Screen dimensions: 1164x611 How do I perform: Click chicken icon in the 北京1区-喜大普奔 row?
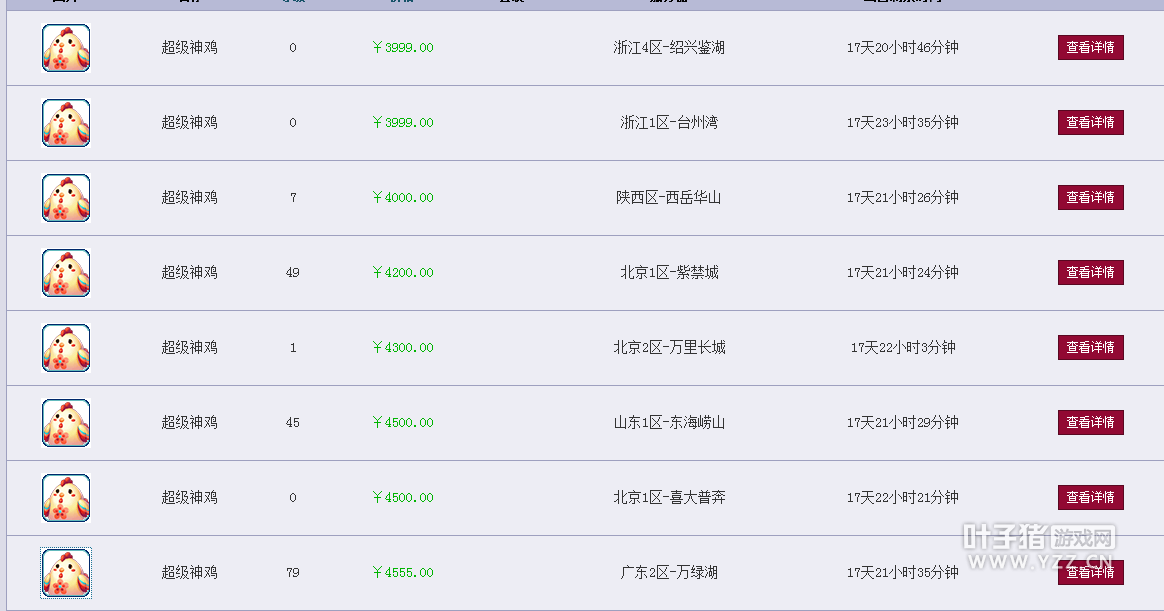pos(66,498)
